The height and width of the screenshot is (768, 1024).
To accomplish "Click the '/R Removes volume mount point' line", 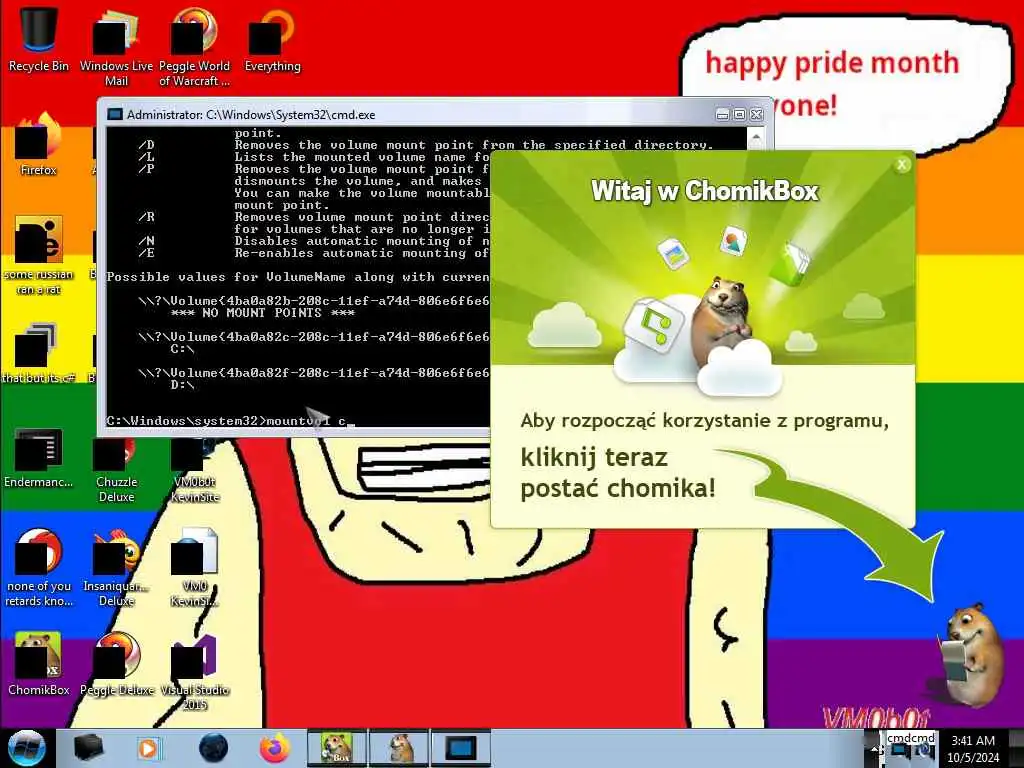I will [x=313, y=217].
